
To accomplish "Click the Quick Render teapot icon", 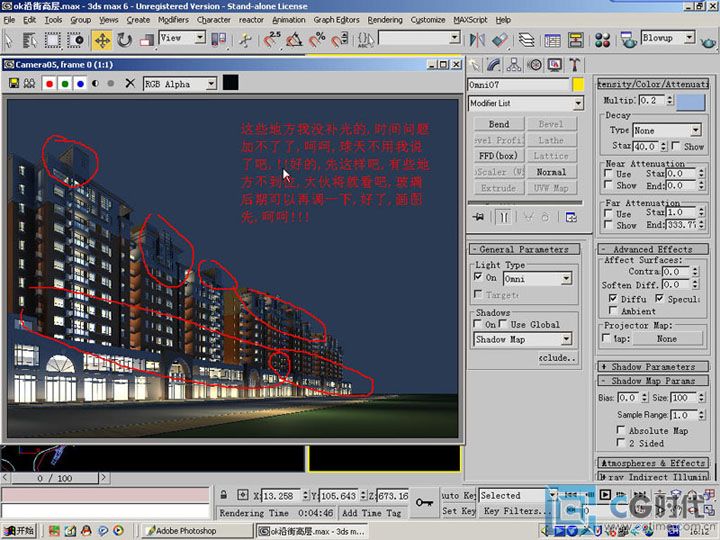I will point(709,42).
